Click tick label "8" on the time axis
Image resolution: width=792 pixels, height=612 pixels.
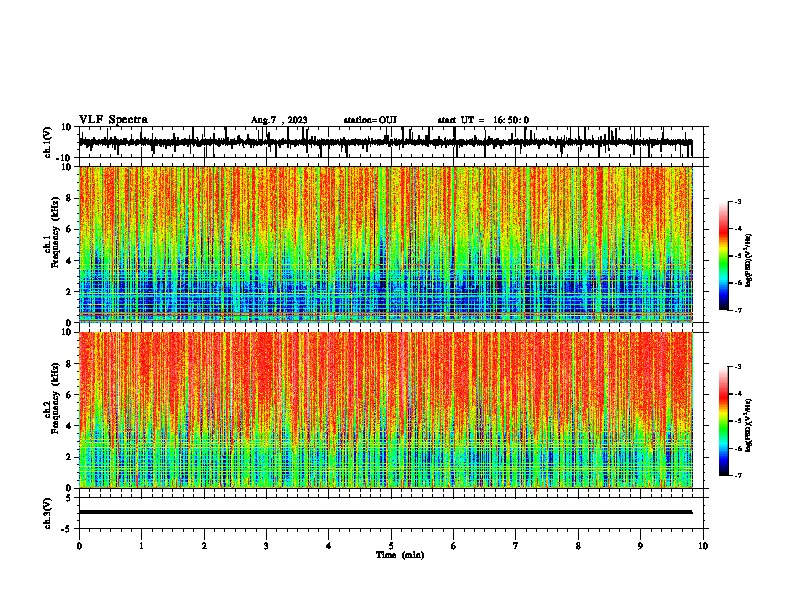(x=578, y=546)
